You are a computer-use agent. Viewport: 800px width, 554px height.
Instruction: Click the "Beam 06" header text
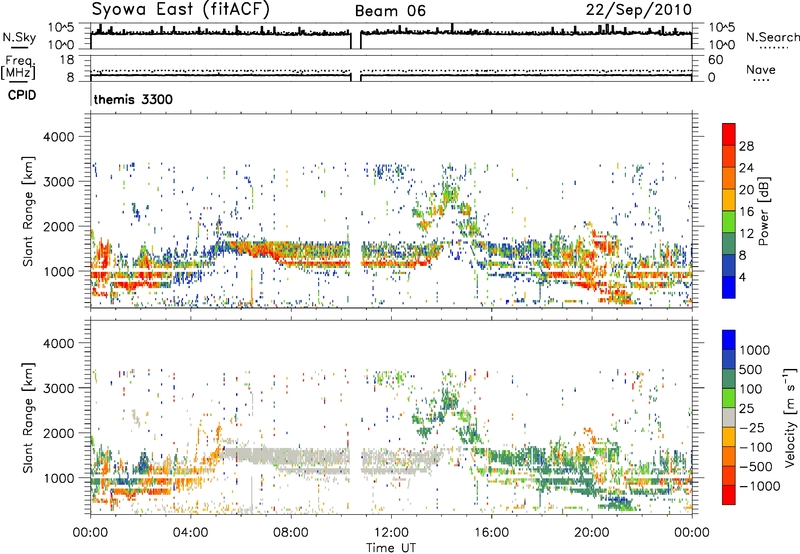[x=390, y=11]
